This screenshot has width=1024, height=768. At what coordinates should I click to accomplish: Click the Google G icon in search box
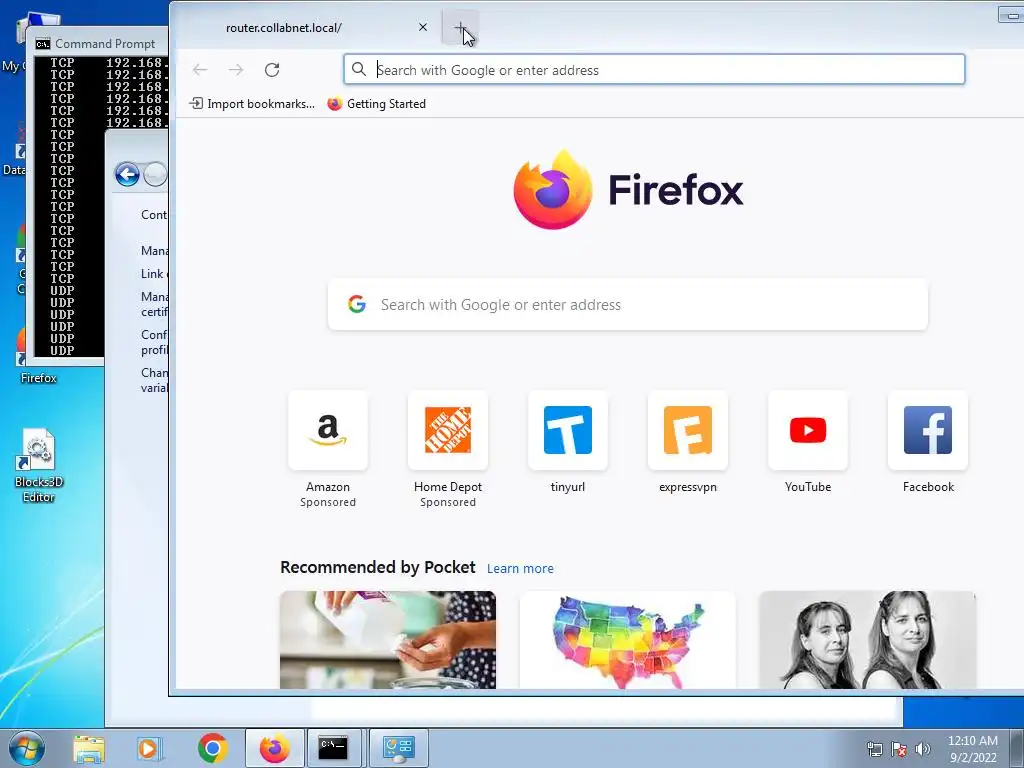point(357,304)
